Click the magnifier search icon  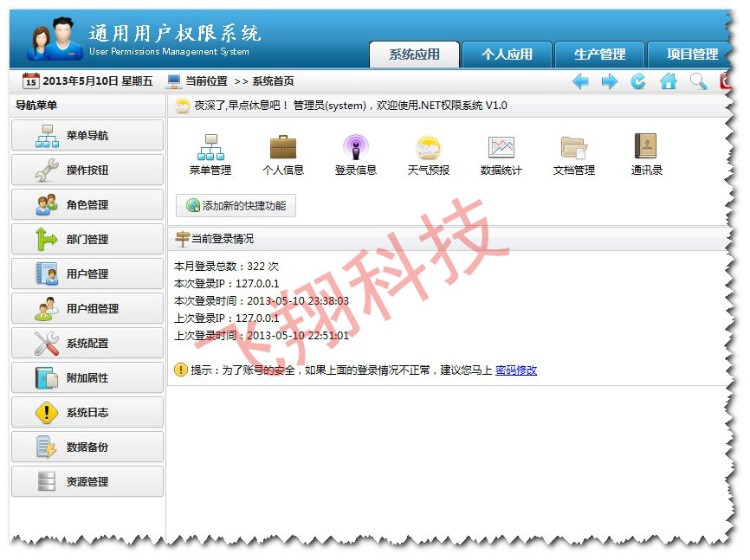click(x=698, y=82)
